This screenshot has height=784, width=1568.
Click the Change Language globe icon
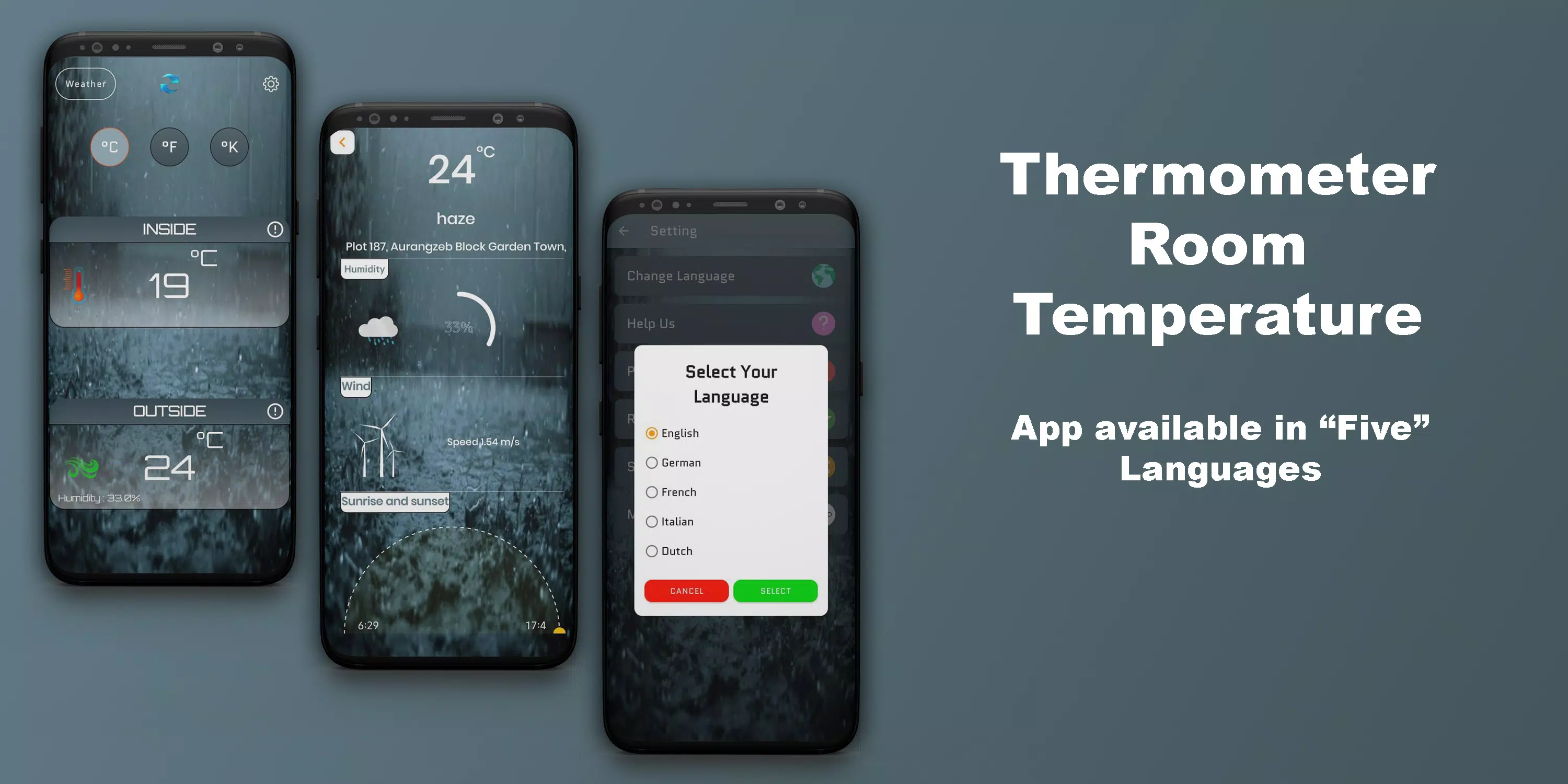point(825,275)
